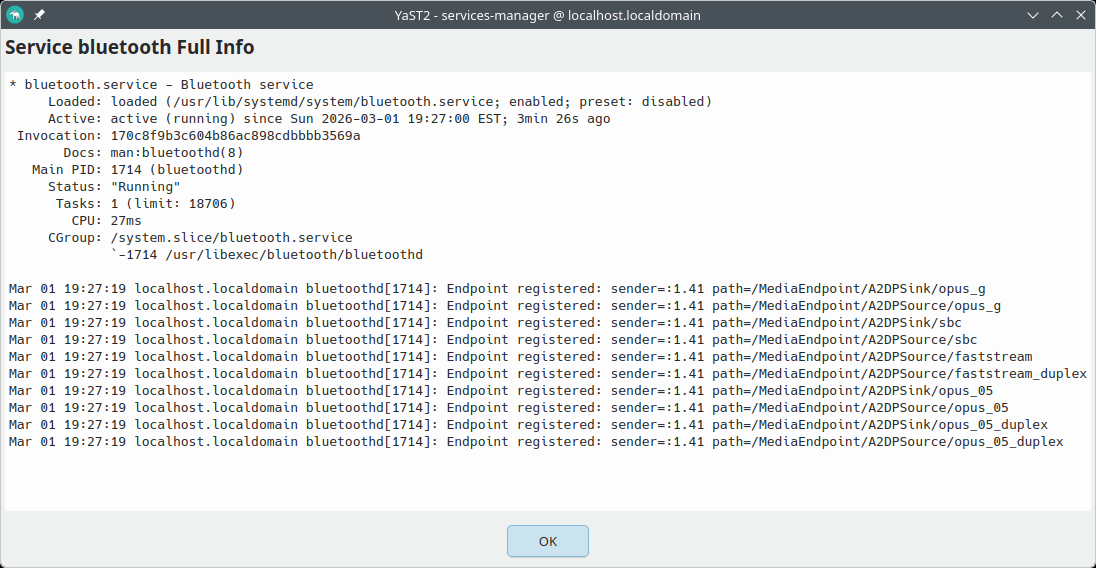
Task: Click the CPU 27ms value
Action: click(x=126, y=221)
